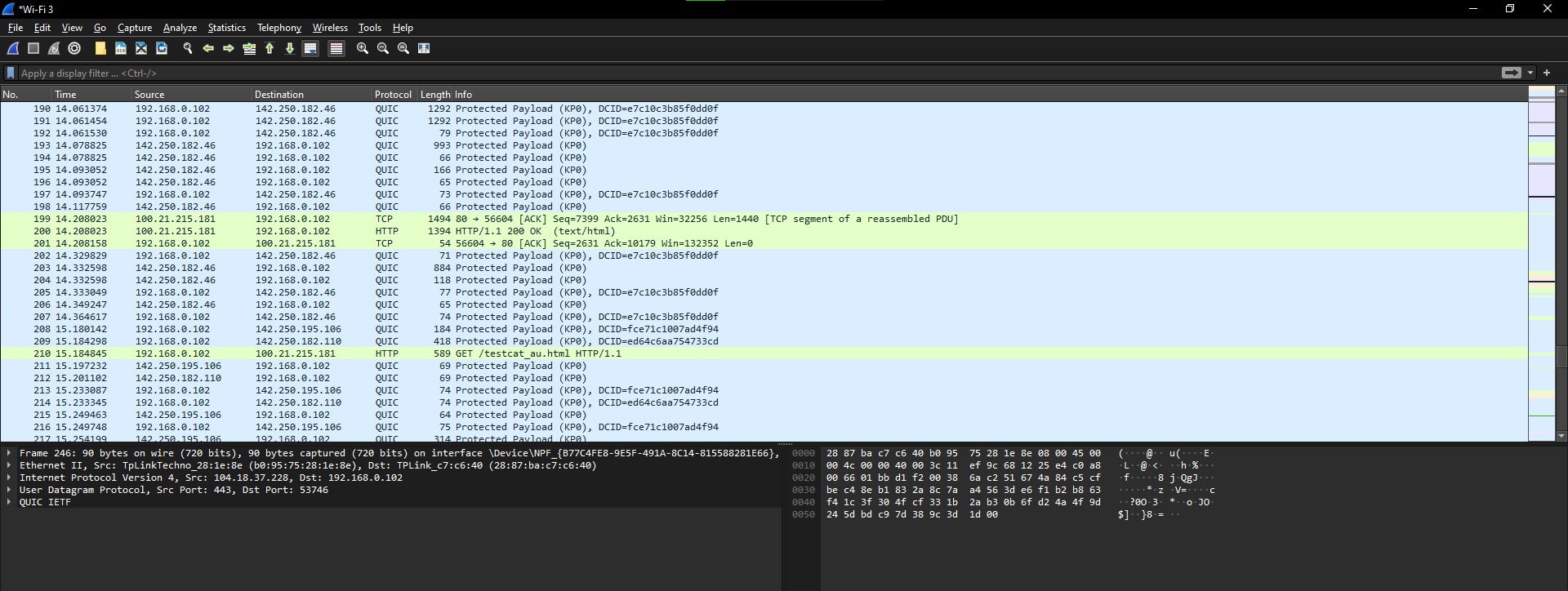Open the Edit menu

tap(42, 28)
